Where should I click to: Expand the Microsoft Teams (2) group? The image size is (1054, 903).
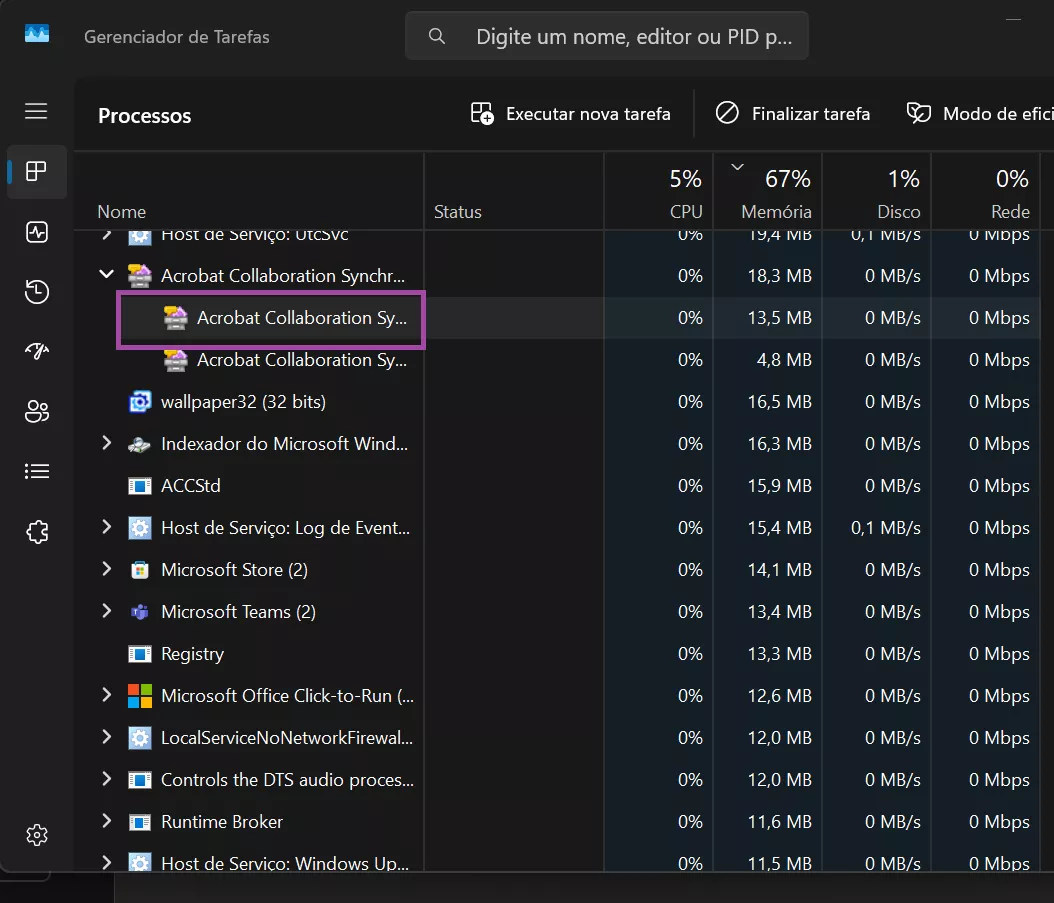click(x=107, y=611)
